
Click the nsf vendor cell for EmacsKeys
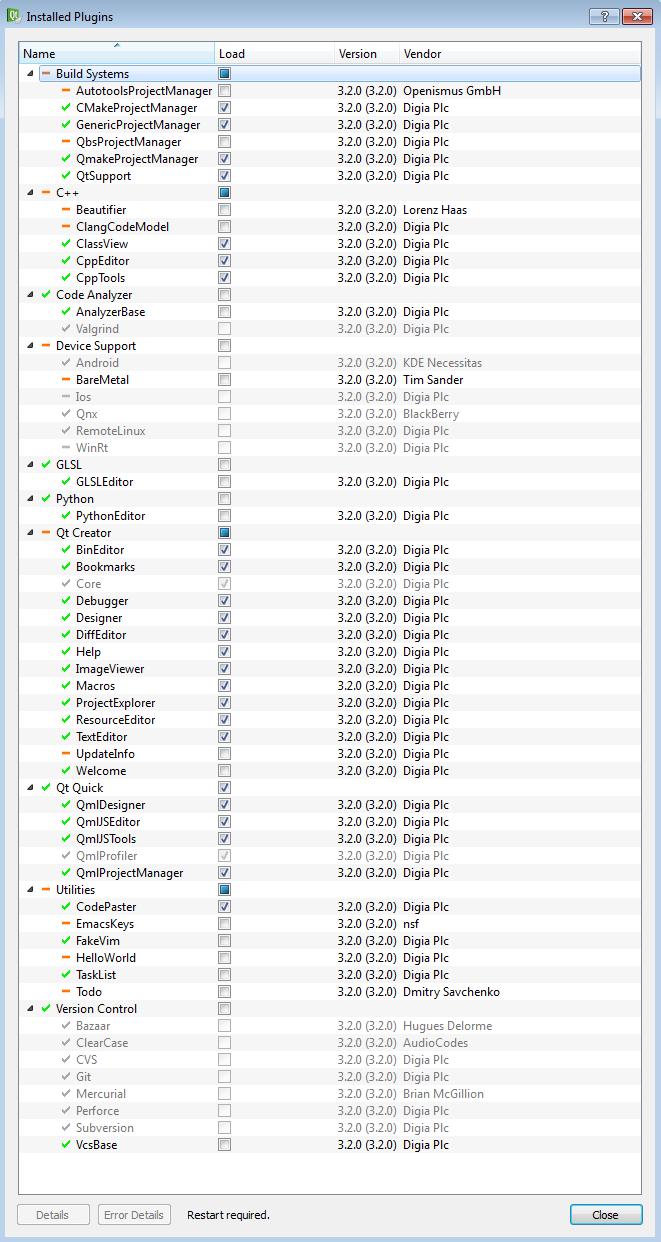pyautogui.click(x=412, y=924)
